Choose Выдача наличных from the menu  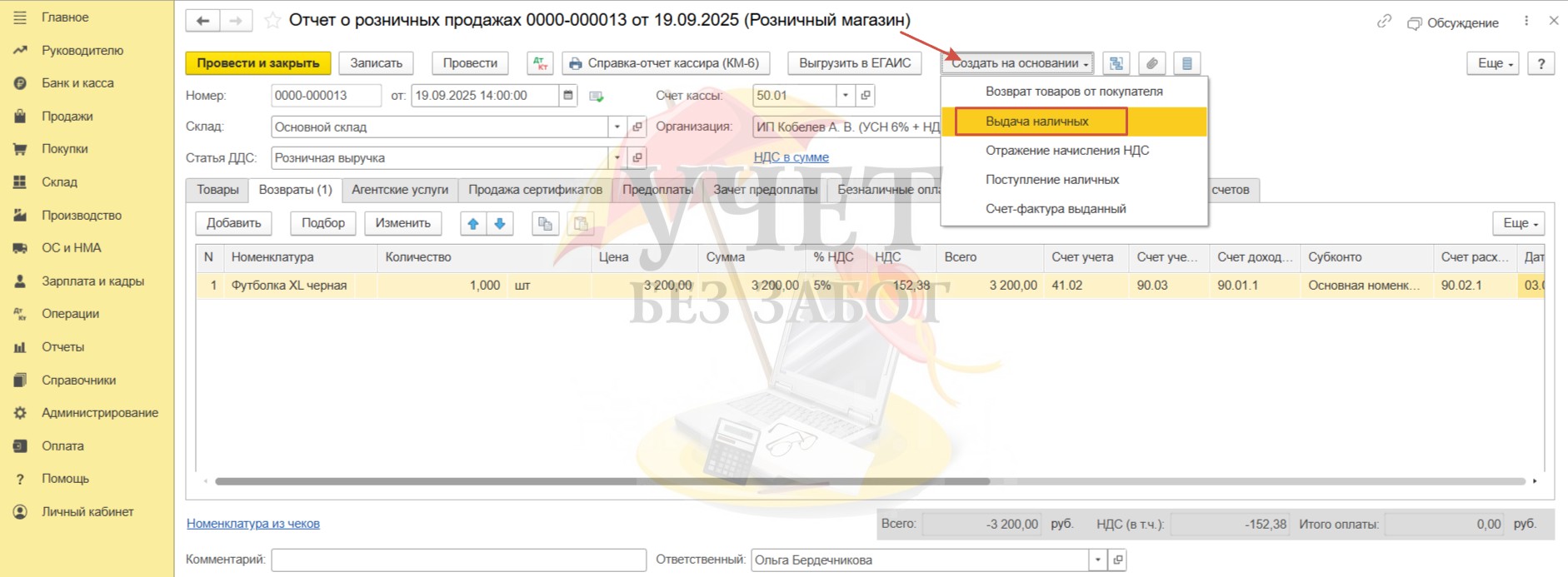[1074, 122]
